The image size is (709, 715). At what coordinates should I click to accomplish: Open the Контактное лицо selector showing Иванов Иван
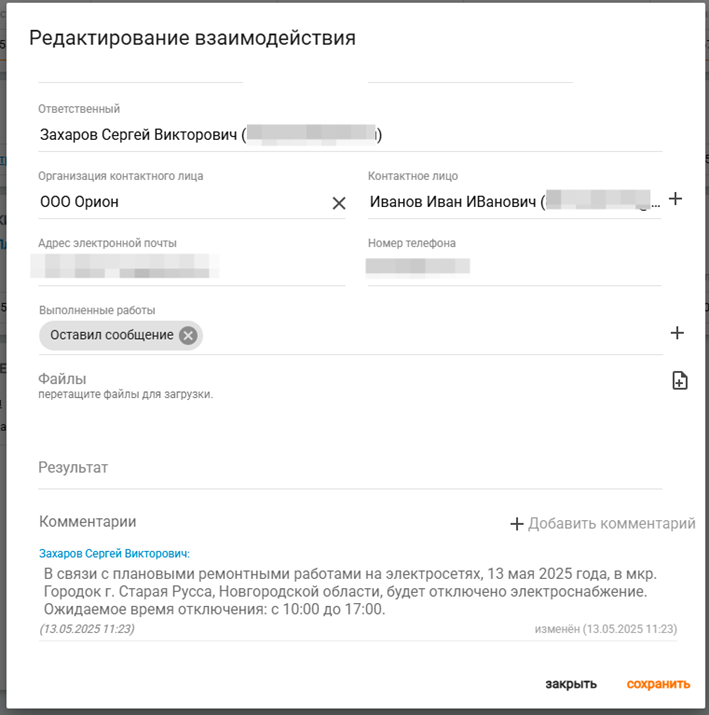514,202
